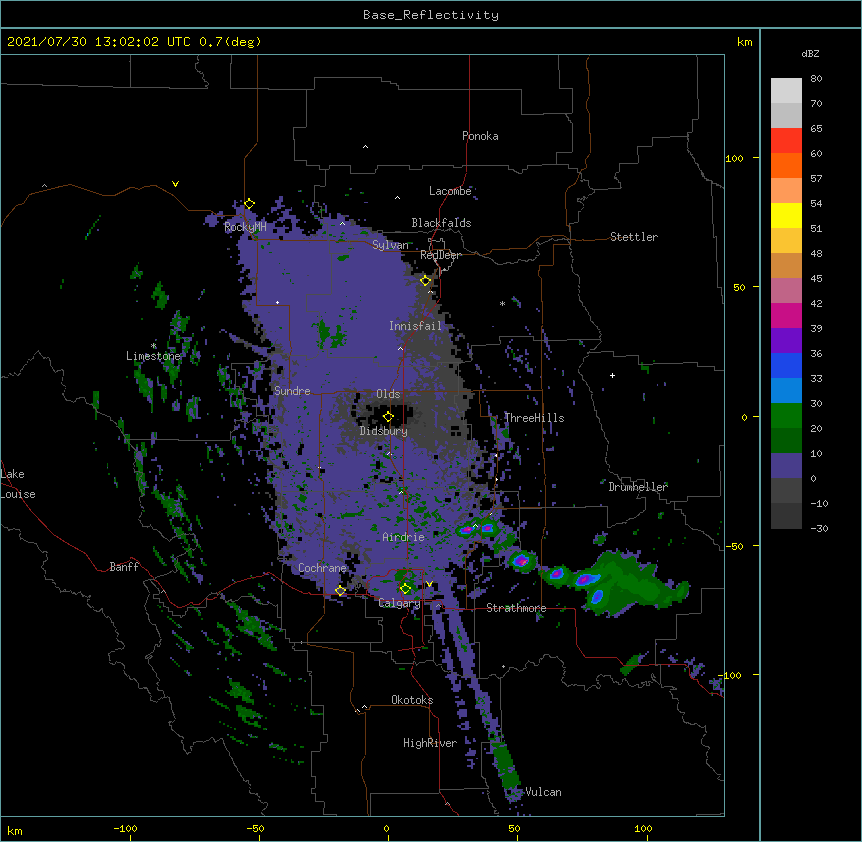The image size is (862, 842).
Task: Click the Stettler town label
Action: click(633, 237)
